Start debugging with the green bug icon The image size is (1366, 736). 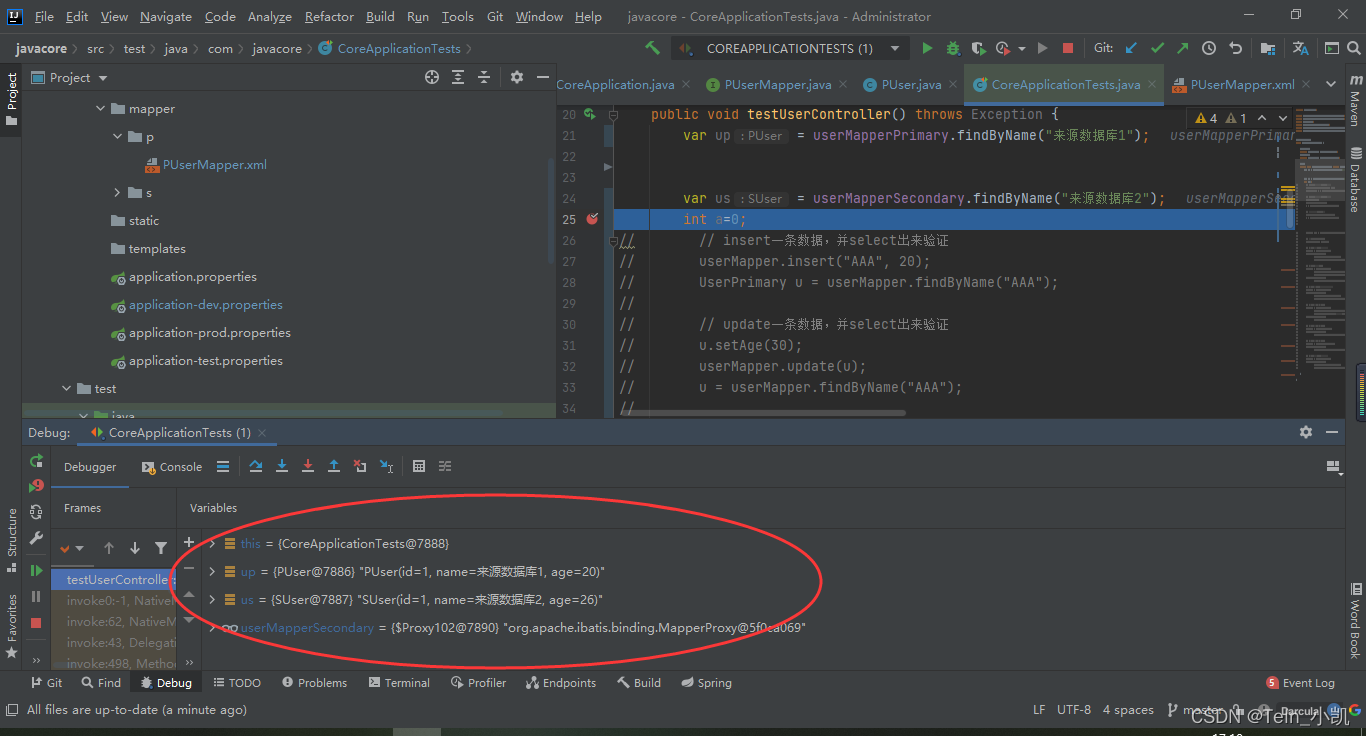953,48
